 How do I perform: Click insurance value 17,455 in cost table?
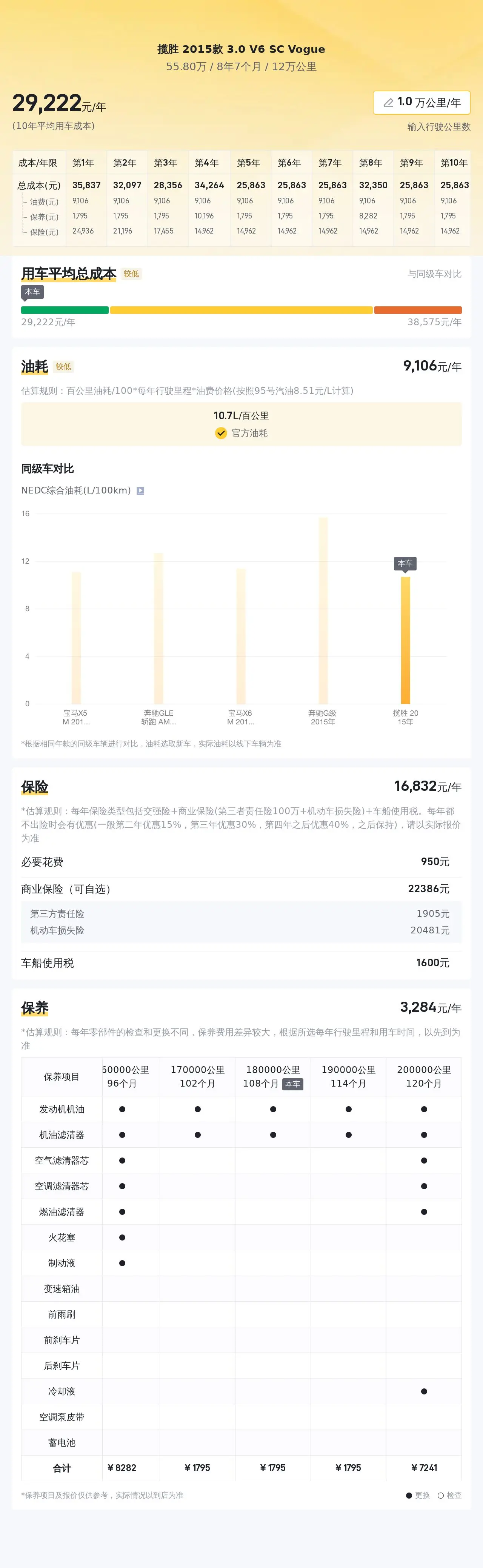pos(164,231)
